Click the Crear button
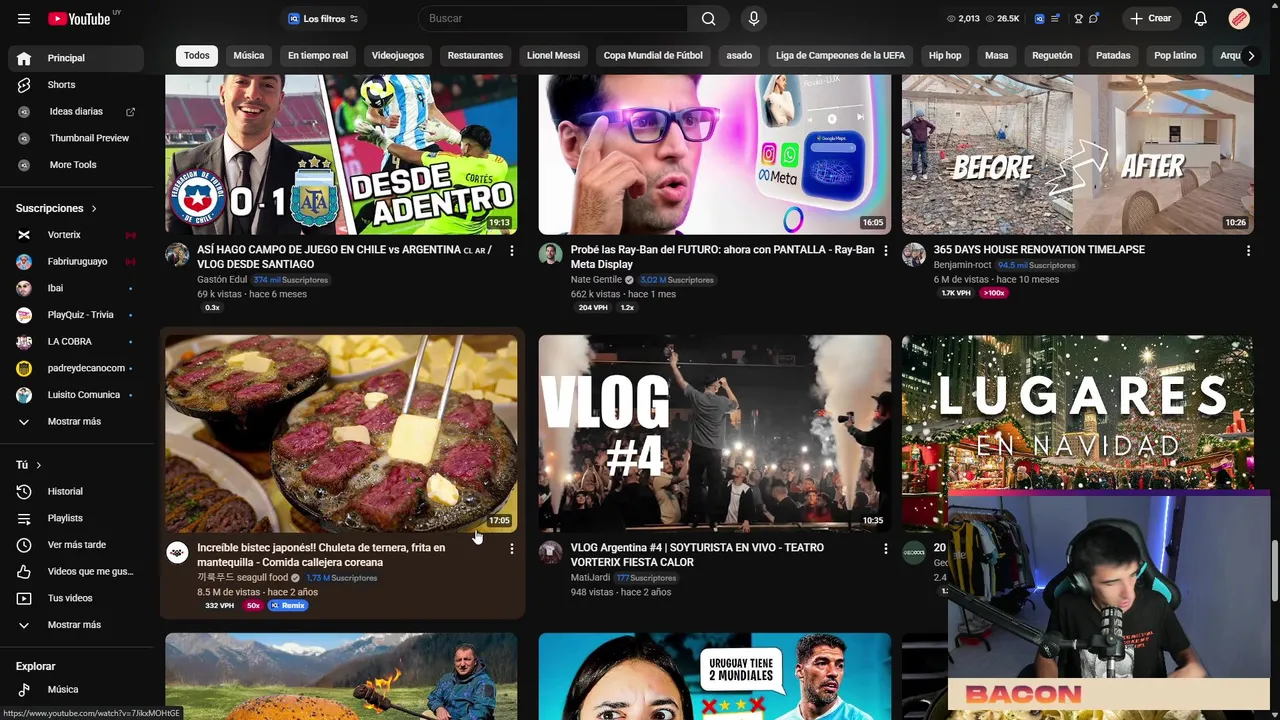 pos(1150,18)
